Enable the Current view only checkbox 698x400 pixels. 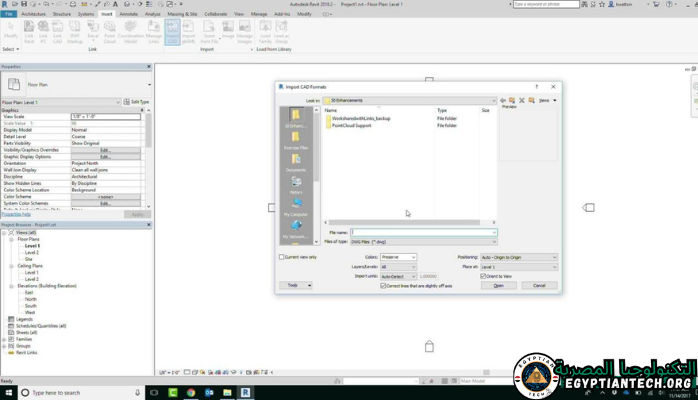point(281,257)
